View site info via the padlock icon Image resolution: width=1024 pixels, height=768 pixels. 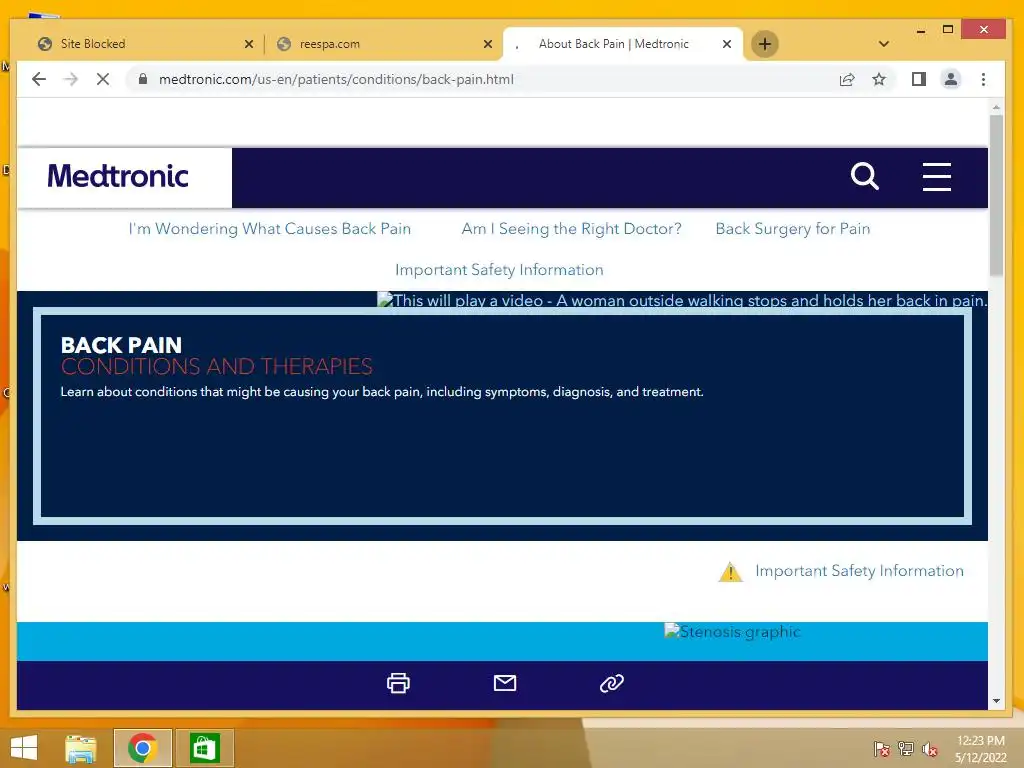142,80
